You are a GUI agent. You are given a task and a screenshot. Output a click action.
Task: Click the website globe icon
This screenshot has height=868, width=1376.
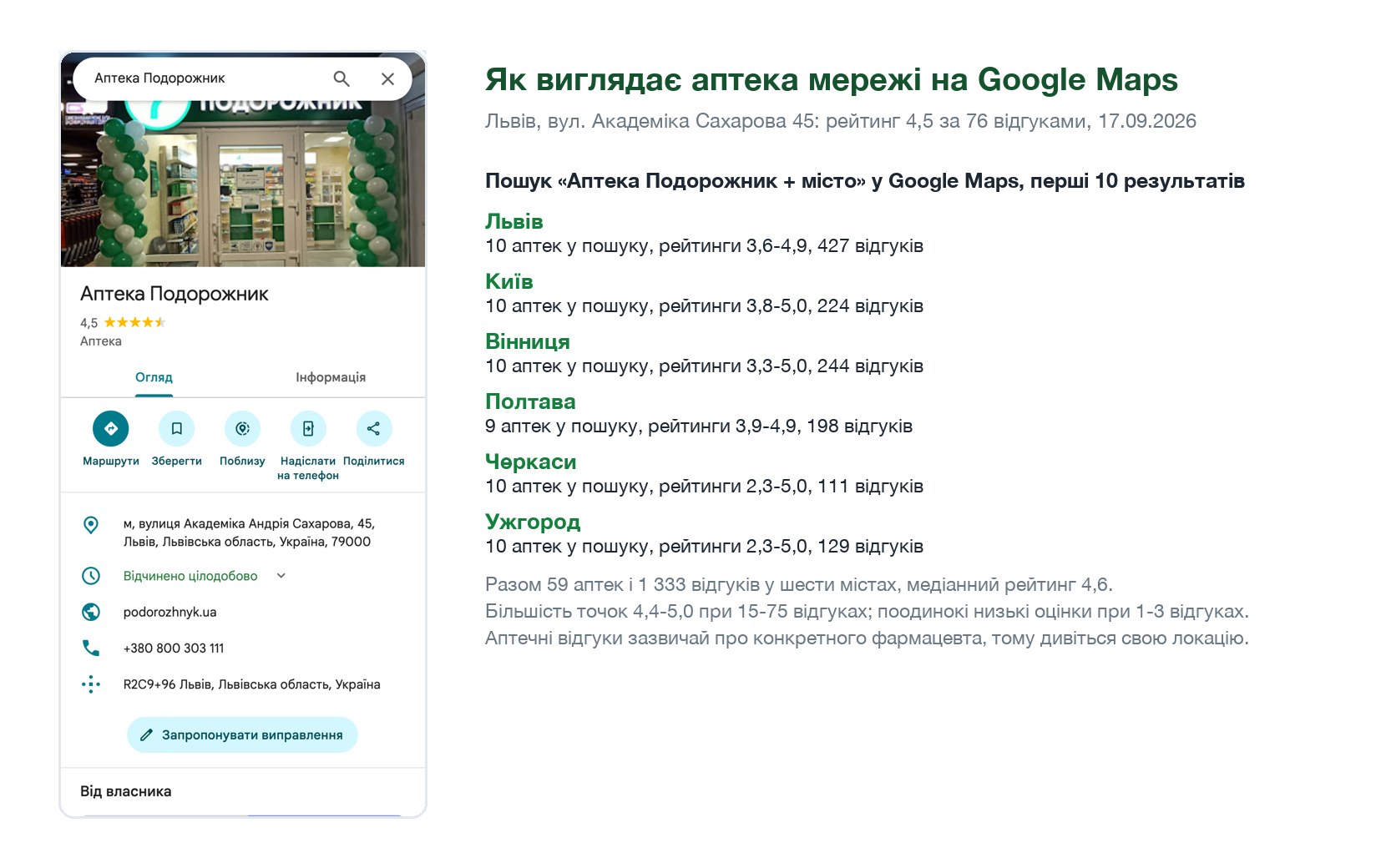pos(91,612)
